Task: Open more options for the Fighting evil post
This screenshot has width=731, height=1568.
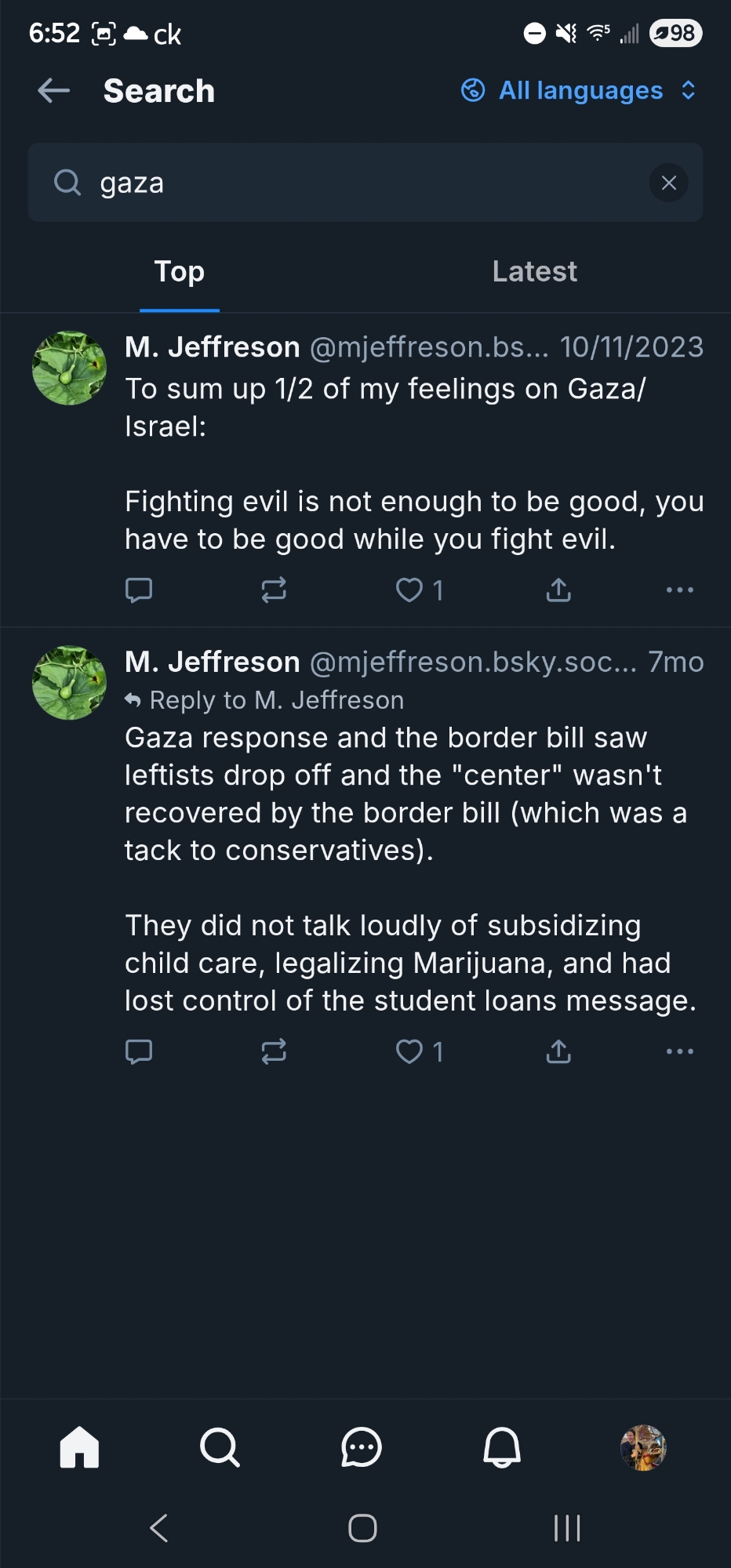Action: point(679,590)
